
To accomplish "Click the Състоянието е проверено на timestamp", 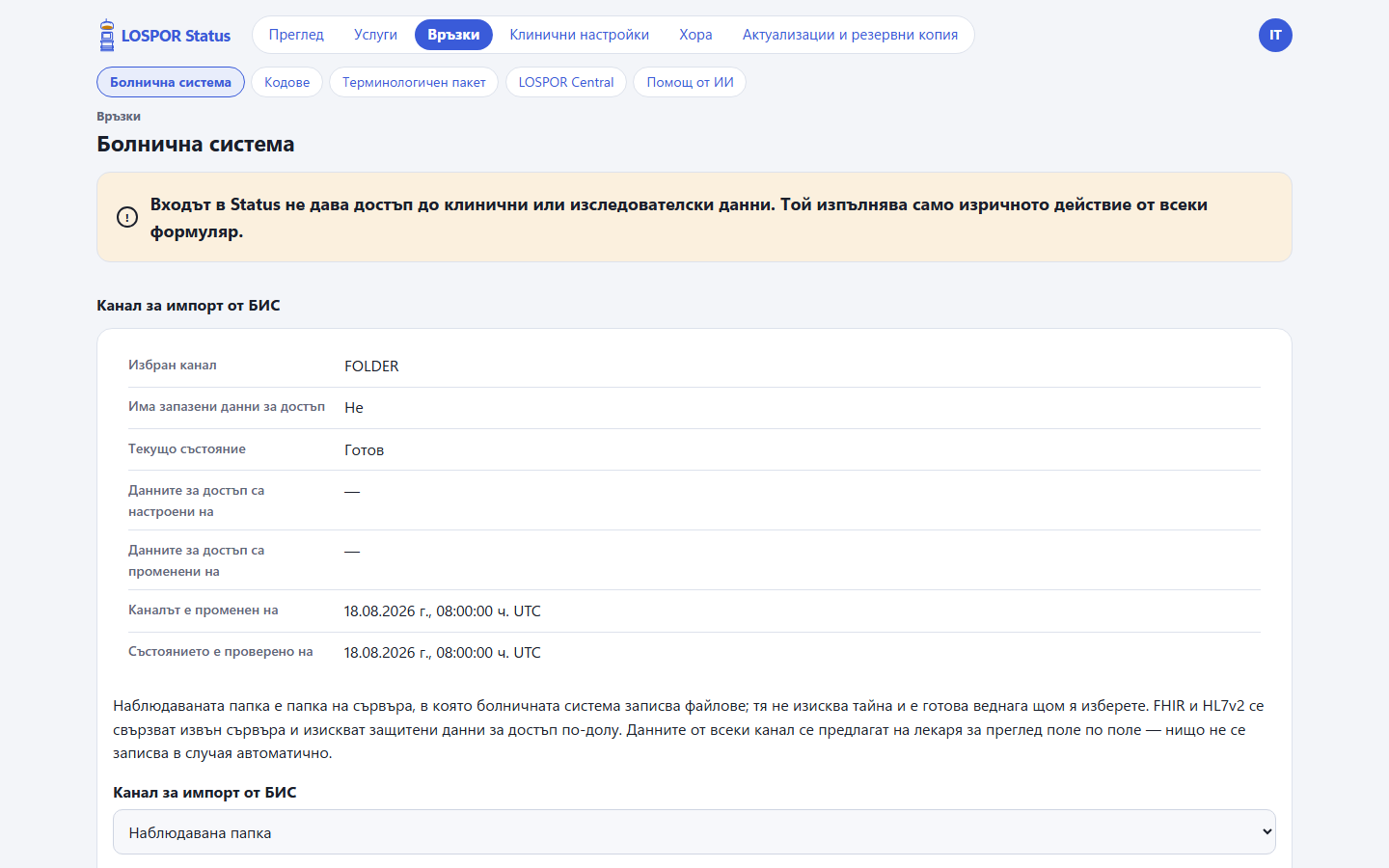I will coord(443,653).
